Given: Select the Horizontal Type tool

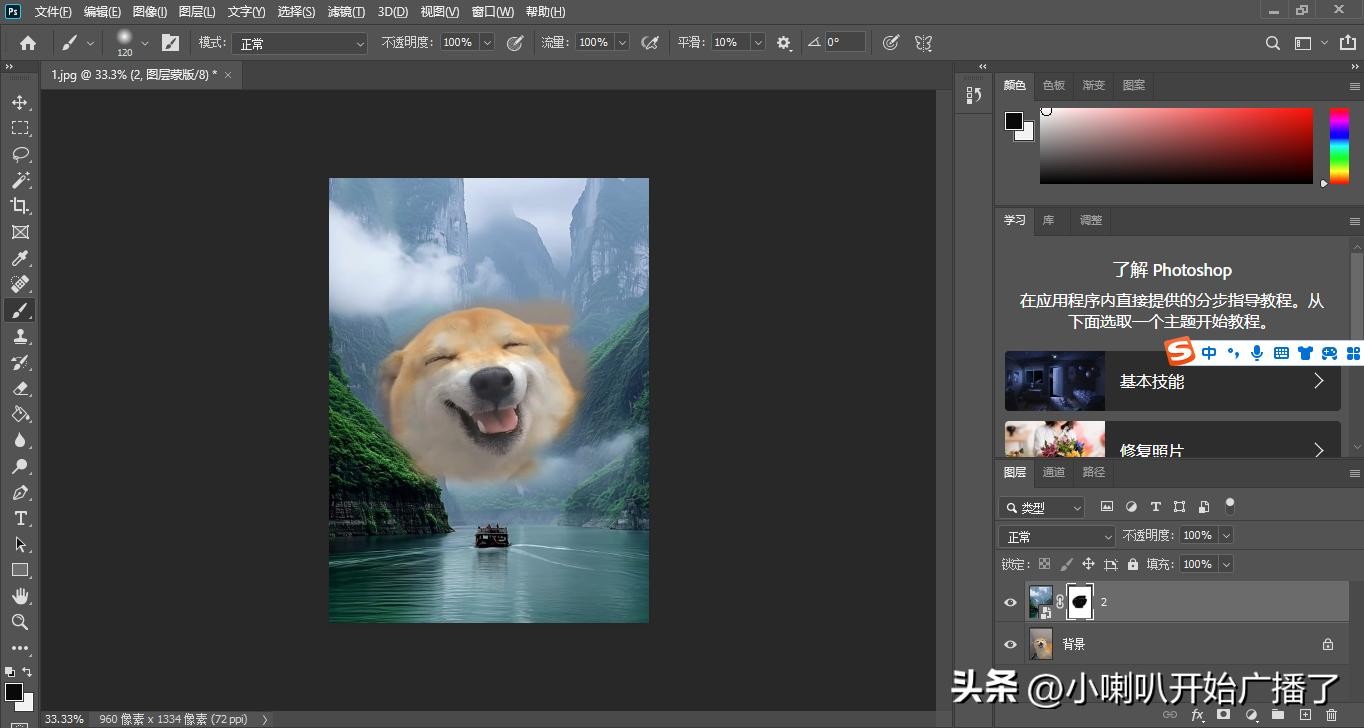Looking at the screenshot, I should tap(20, 518).
